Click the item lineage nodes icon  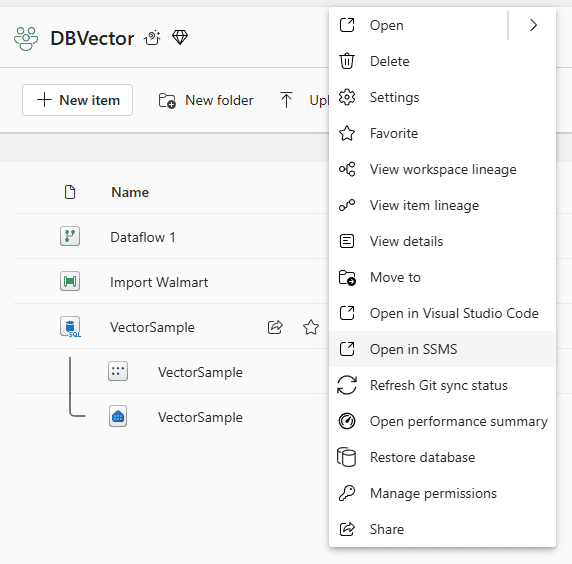pos(347,205)
